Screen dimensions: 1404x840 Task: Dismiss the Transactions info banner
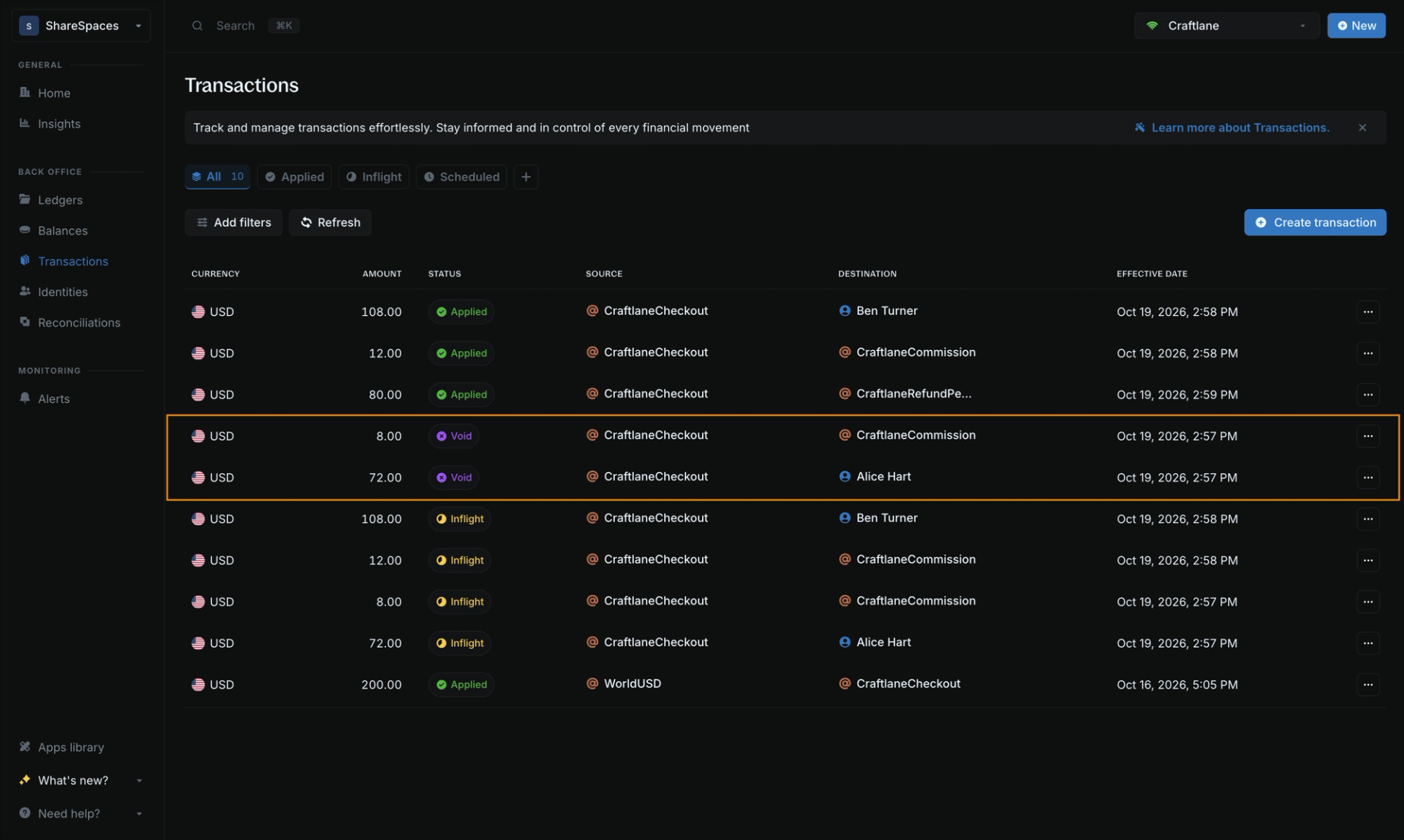coord(1362,127)
